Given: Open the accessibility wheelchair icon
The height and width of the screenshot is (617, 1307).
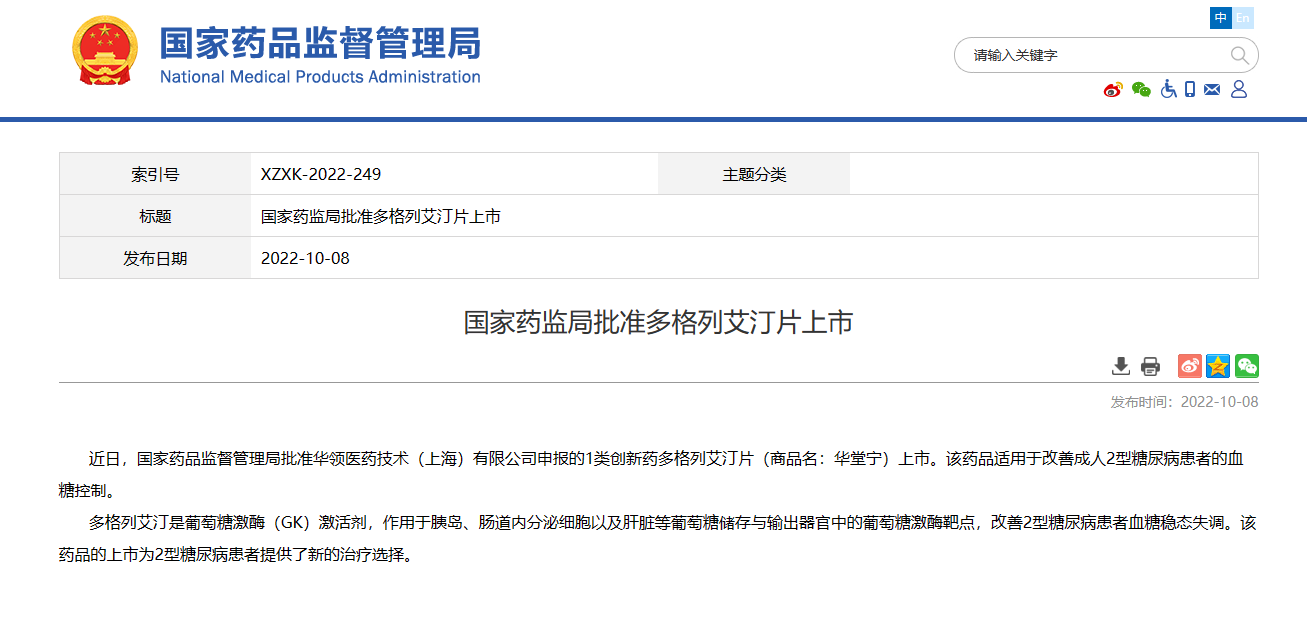Looking at the screenshot, I should 1168,90.
